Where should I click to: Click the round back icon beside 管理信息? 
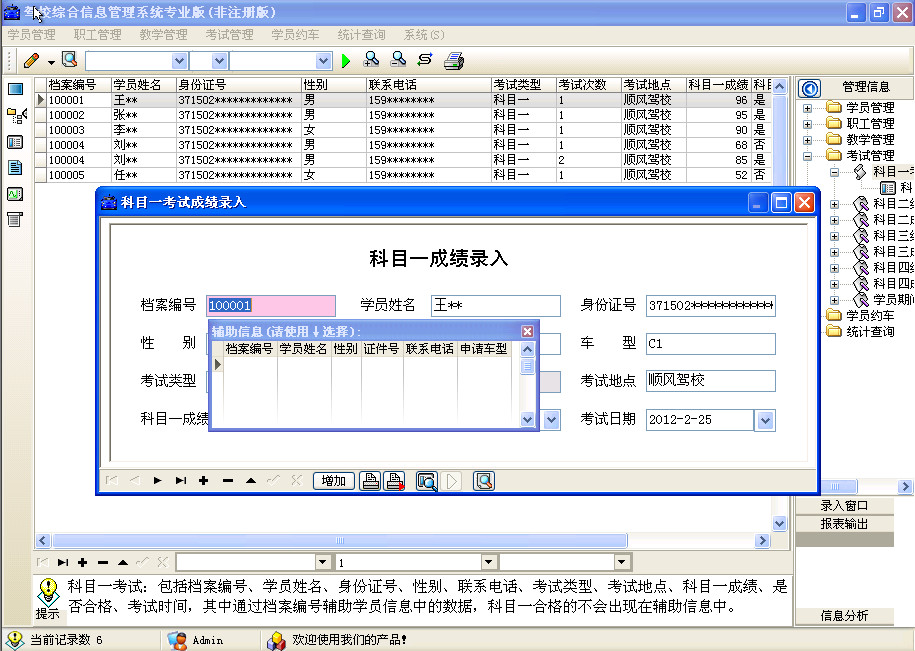click(809, 89)
